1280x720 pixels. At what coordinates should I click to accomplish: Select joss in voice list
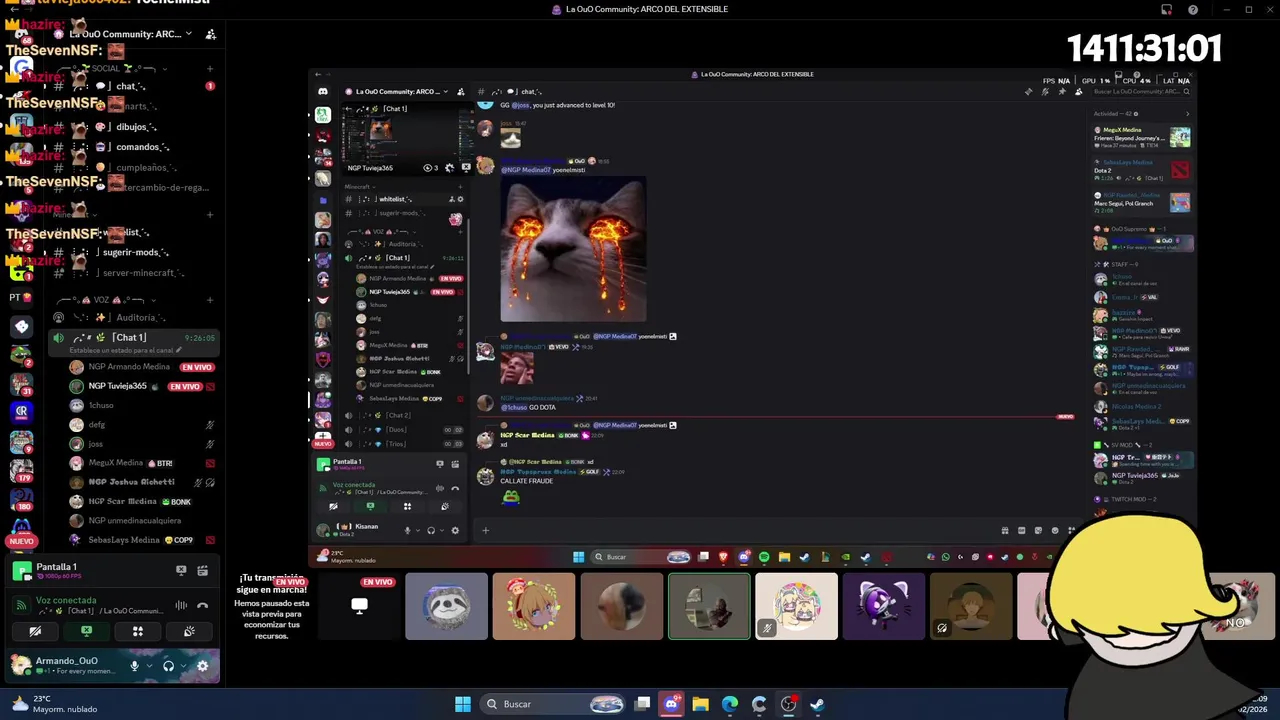point(140,444)
